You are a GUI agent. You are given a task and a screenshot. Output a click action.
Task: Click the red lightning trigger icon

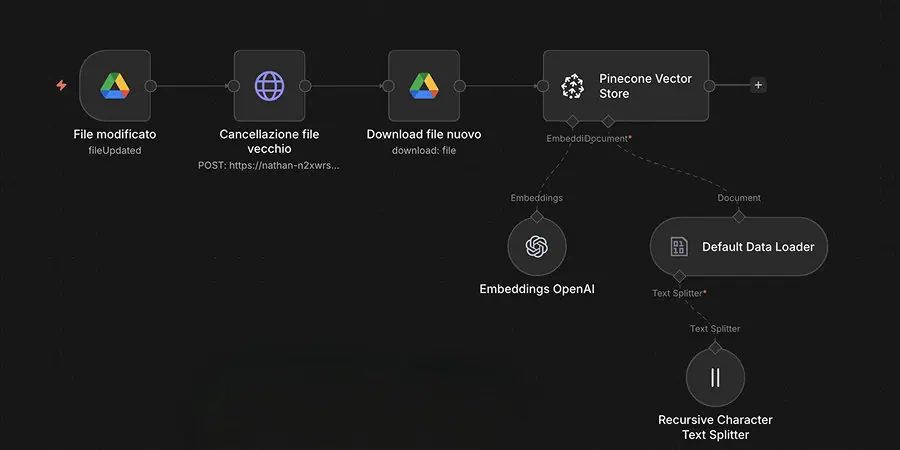[61, 86]
